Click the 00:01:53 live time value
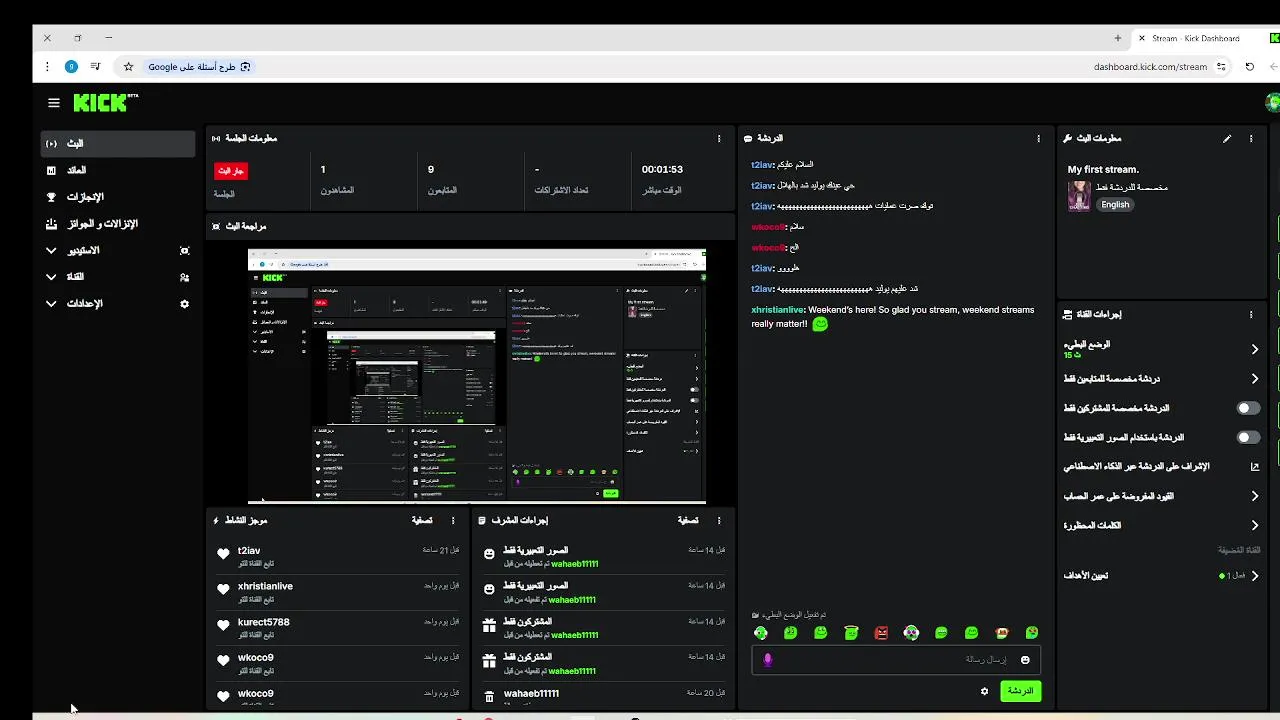1280x720 pixels. point(662,170)
